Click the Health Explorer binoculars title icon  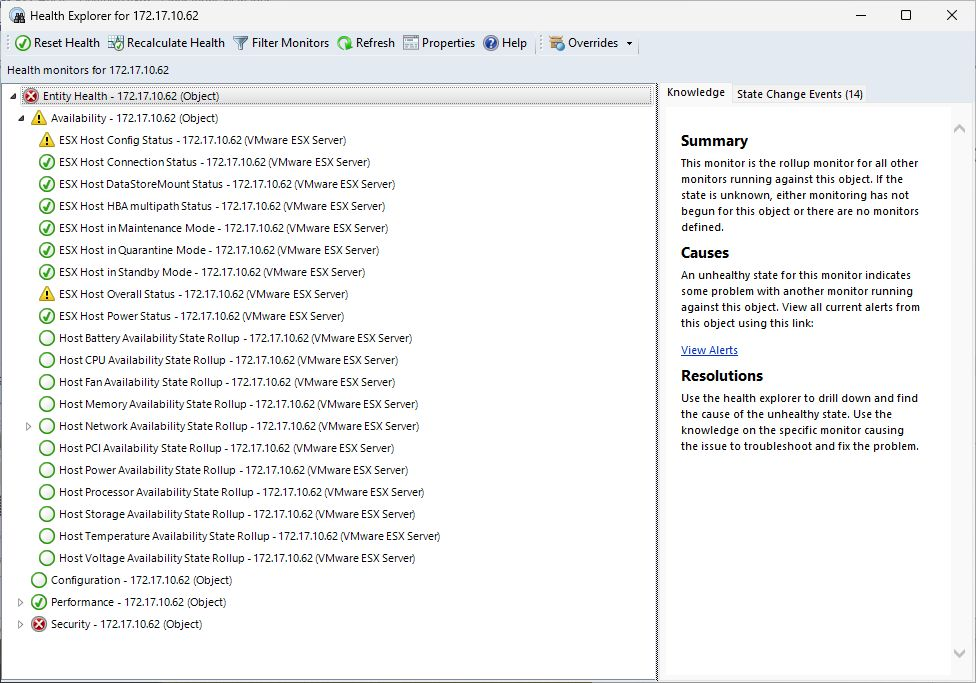tap(17, 16)
